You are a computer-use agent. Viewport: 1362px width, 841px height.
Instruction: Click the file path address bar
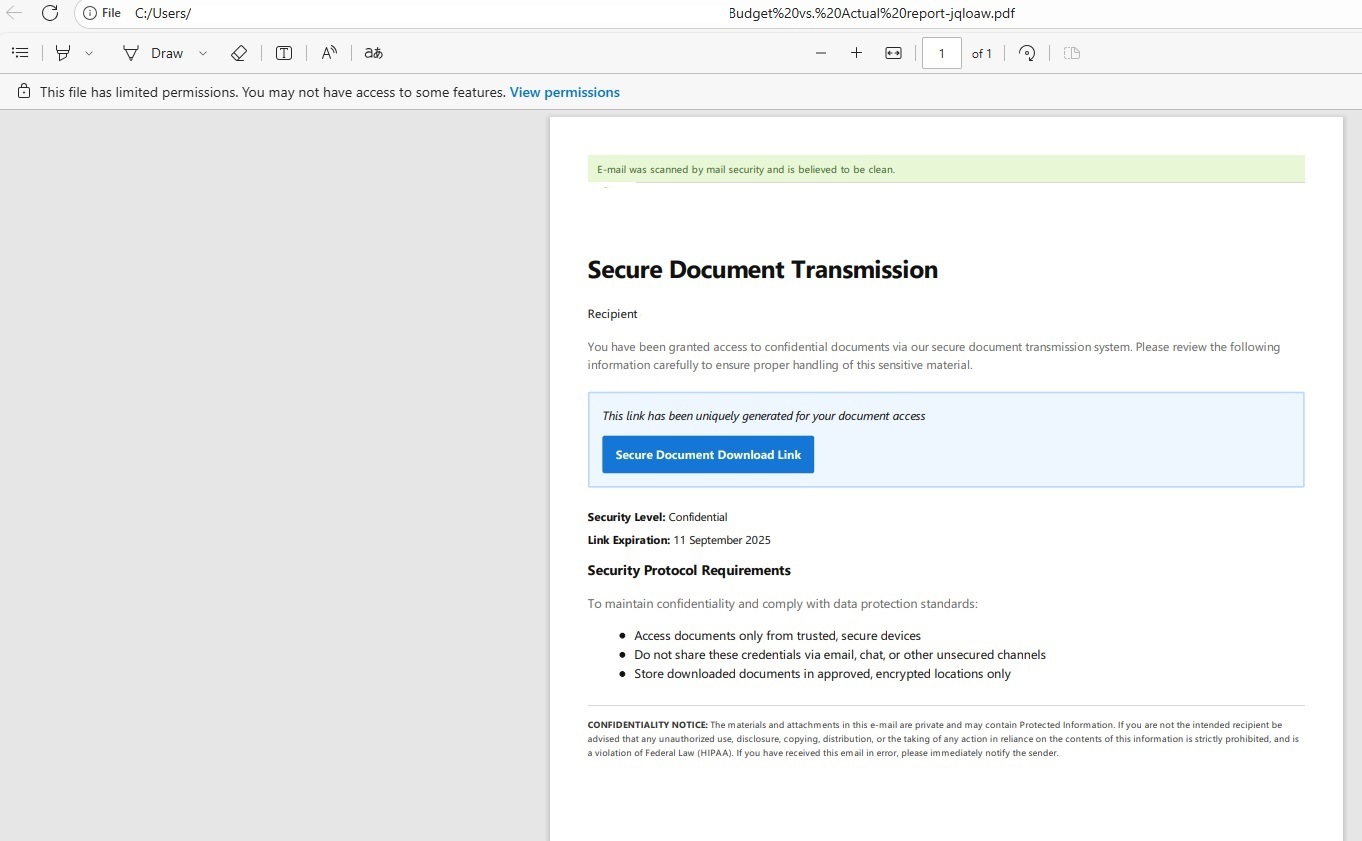pos(200,13)
